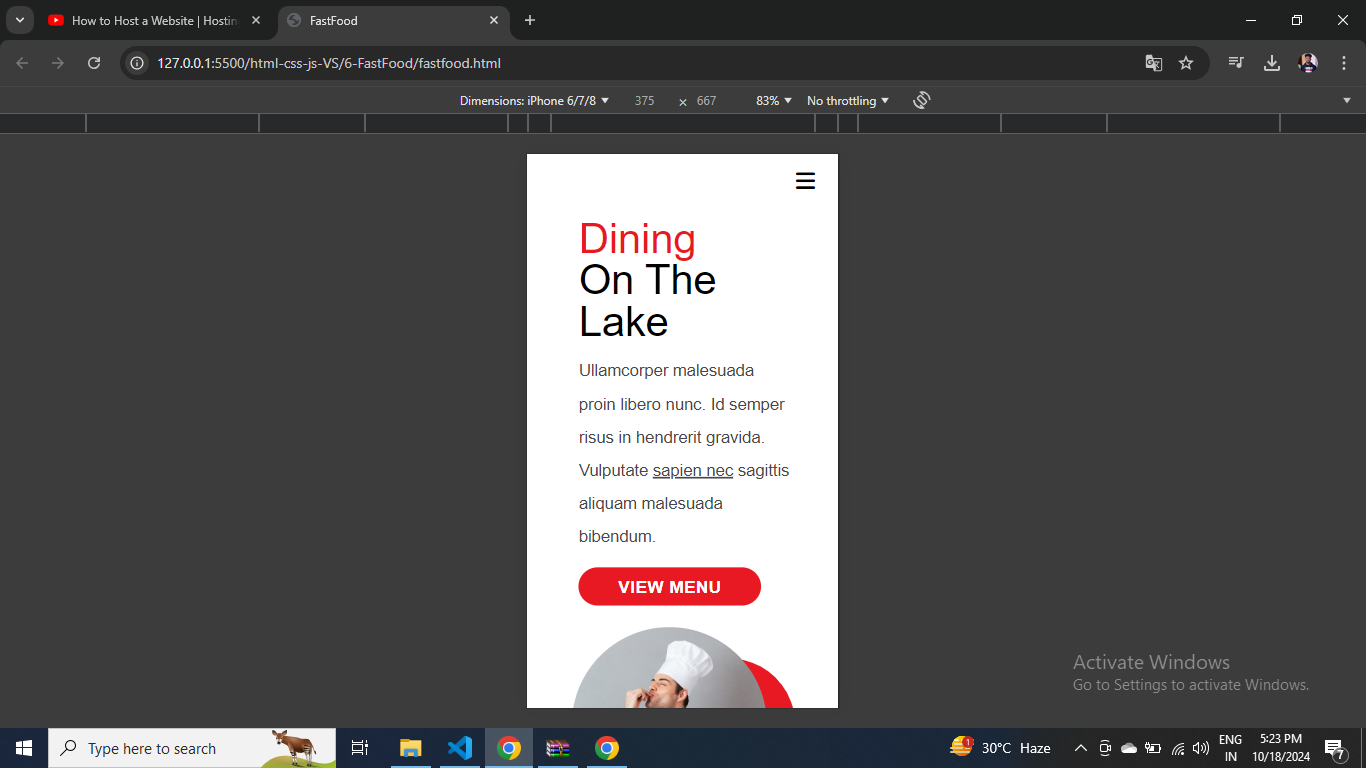Screen dimensions: 1366x768
Task: Switch to the How to Host a Website tab
Action: [x=155, y=20]
